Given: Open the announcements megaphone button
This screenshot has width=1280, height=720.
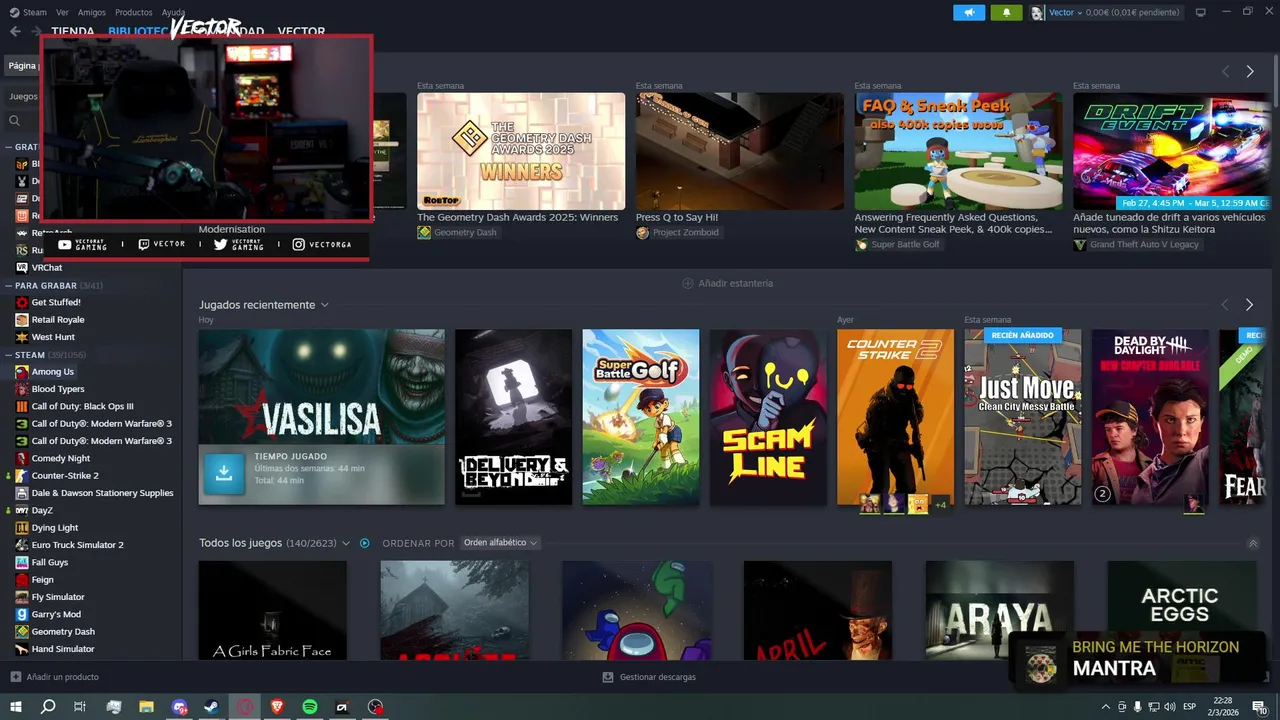Looking at the screenshot, I should [969, 12].
